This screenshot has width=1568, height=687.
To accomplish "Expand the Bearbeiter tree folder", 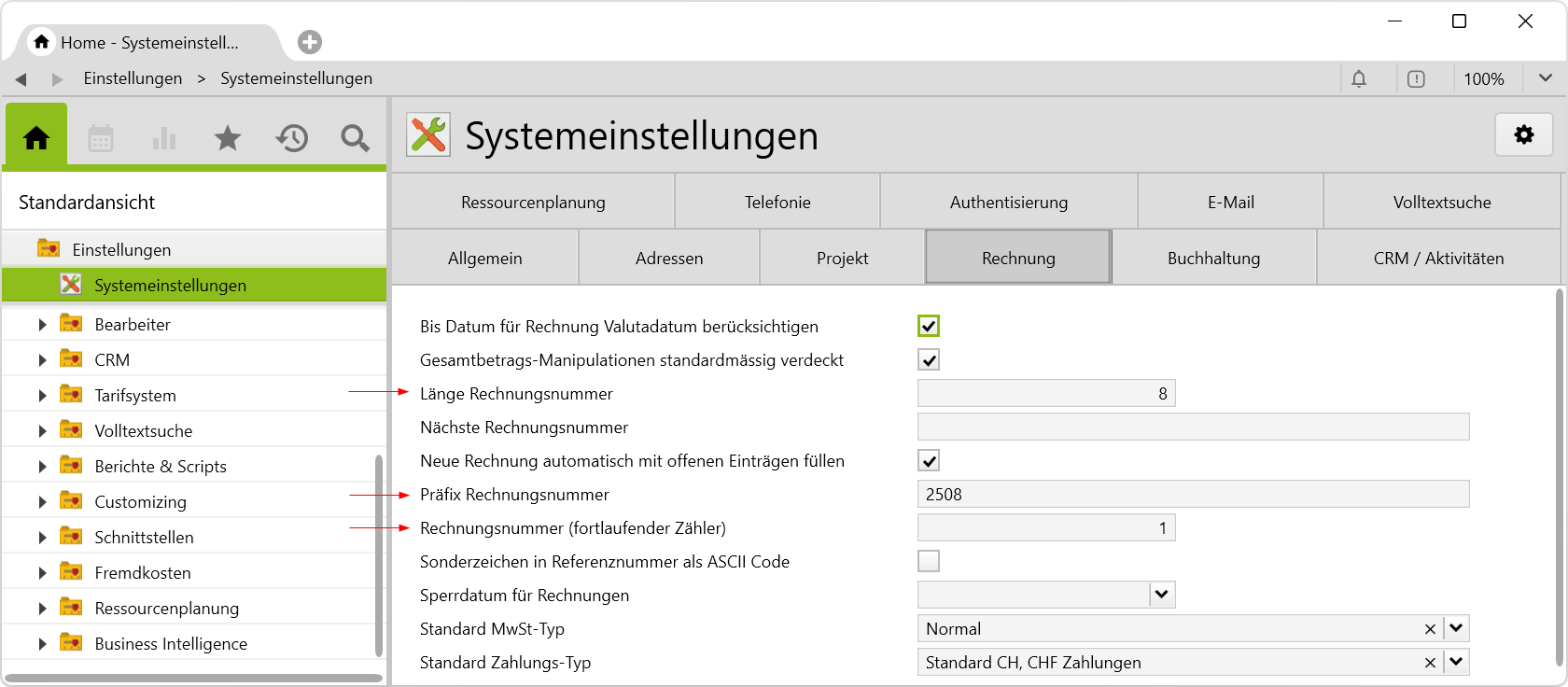I will pyautogui.click(x=42, y=325).
